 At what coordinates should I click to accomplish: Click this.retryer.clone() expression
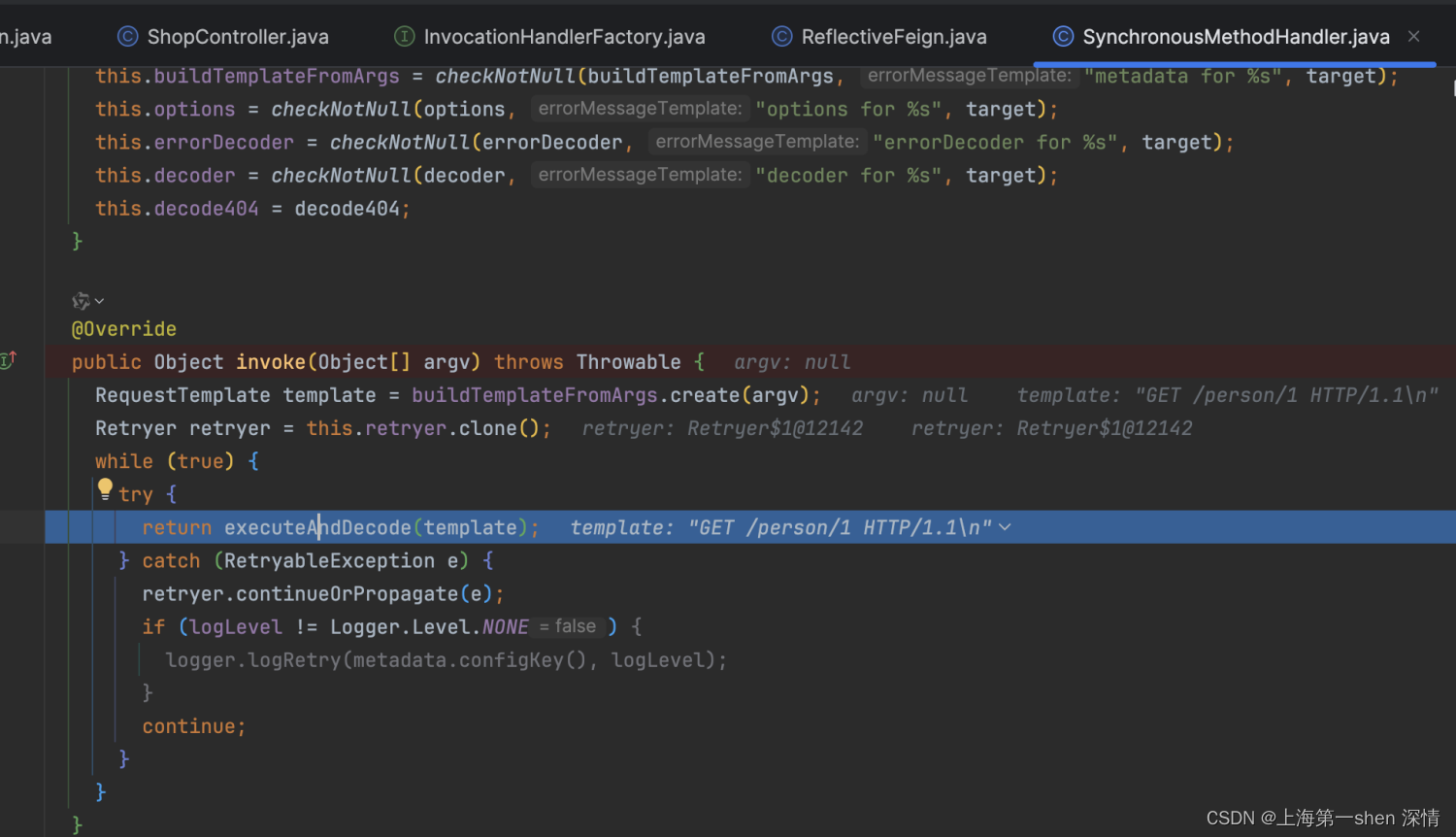(422, 428)
